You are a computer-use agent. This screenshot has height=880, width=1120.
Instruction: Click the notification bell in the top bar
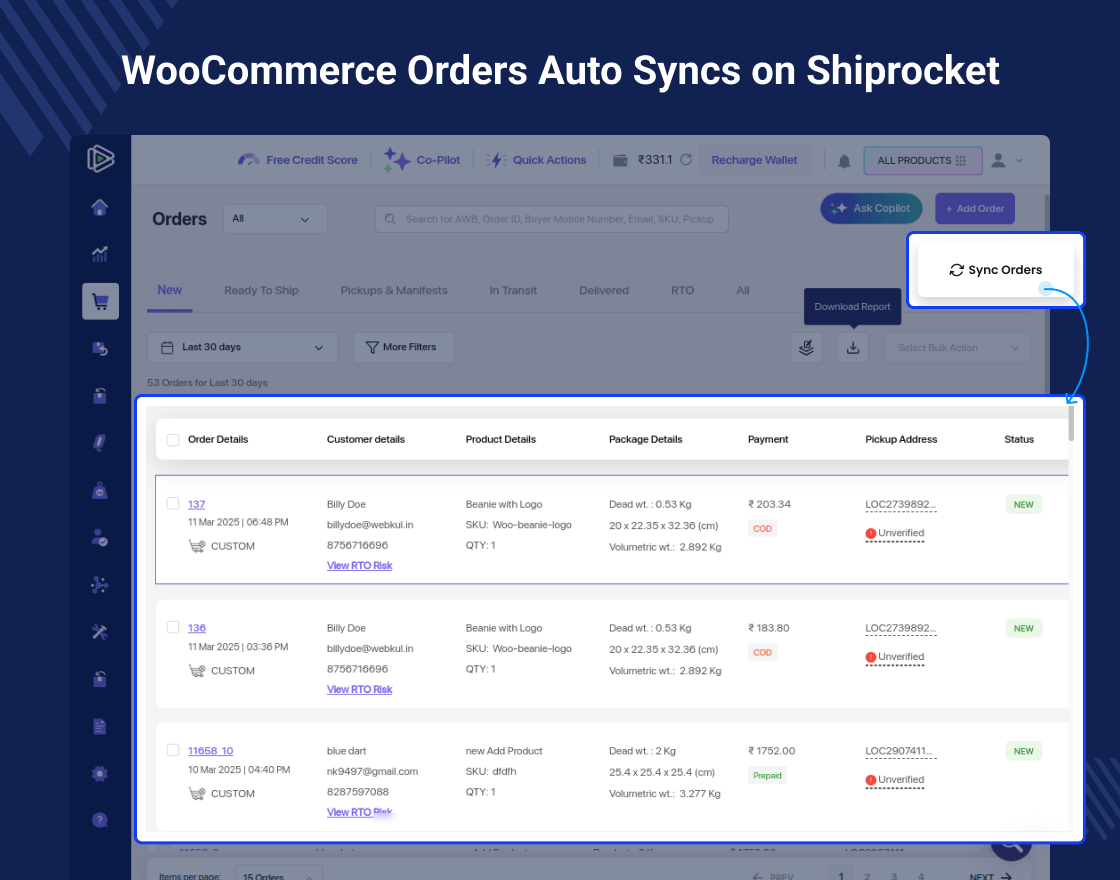(844, 160)
